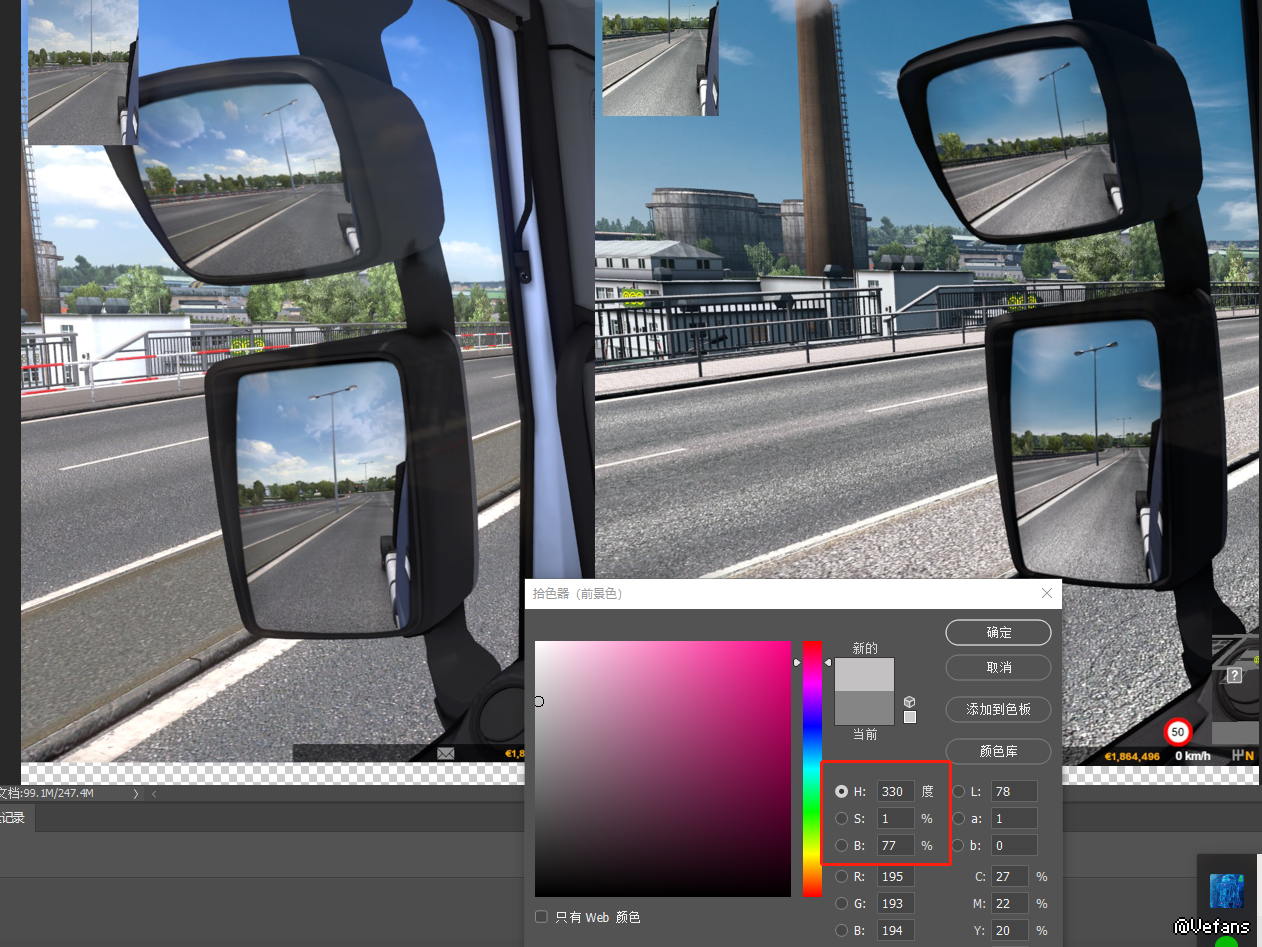Select the R: red radio button
The height and width of the screenshot is (947, 1262).
pos(841,877)
